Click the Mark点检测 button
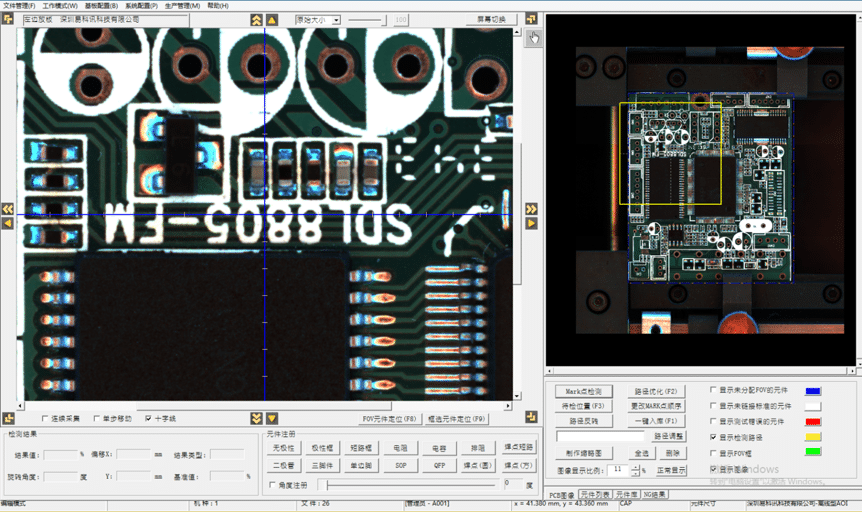This screenshot has height=512, width=862. tap(583, 391)
